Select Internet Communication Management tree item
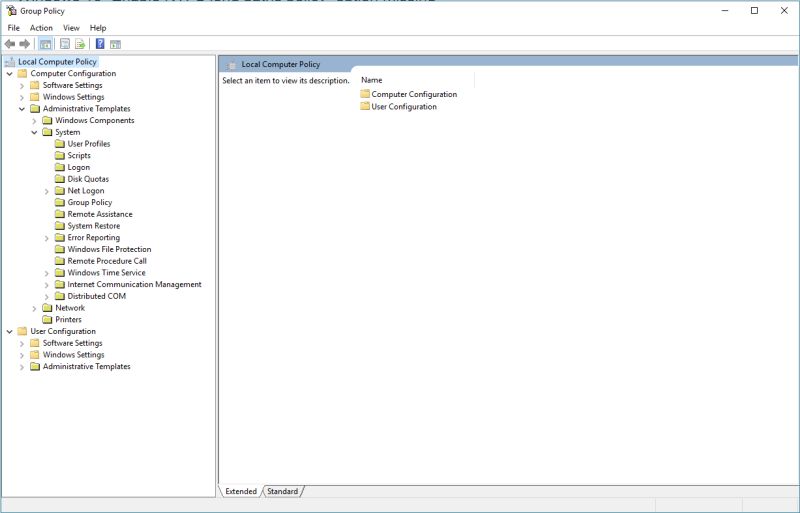This screenshot has height=513, width=800. (135, 284)
